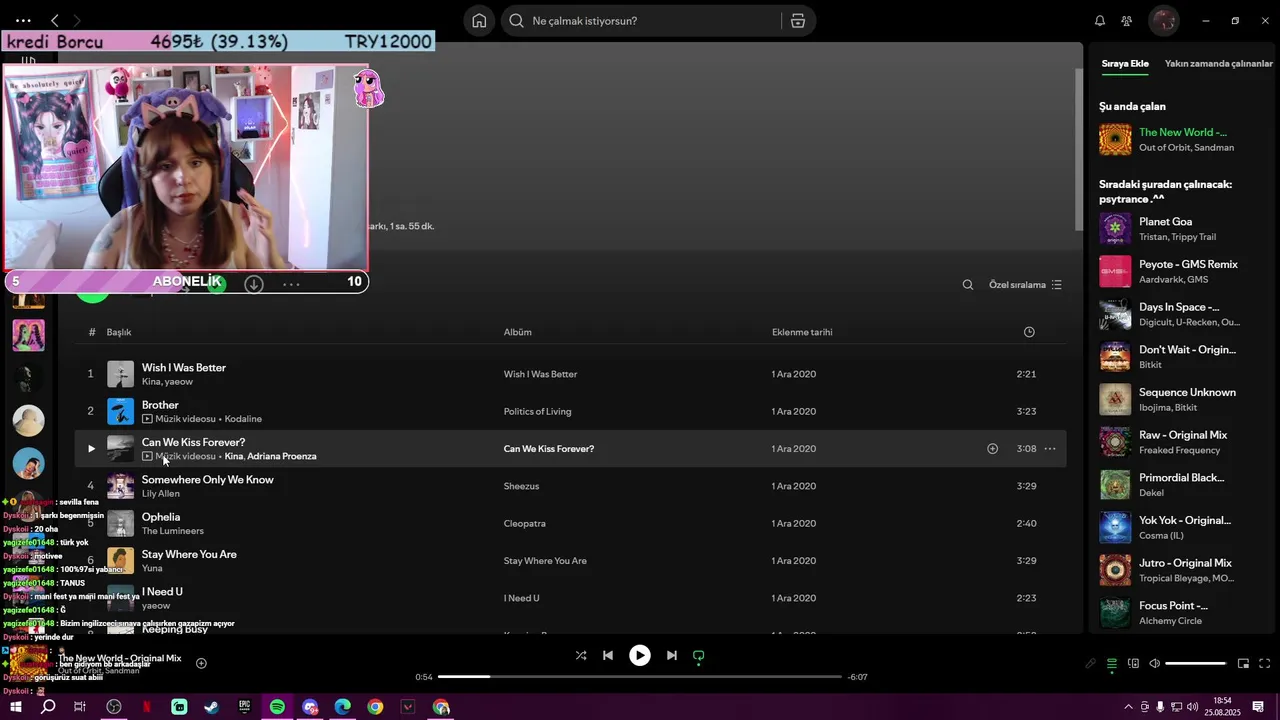1280x720 pixels.
Task: Open 'Özel sıralama' sort dropdown
Action: coord(1025,285)
